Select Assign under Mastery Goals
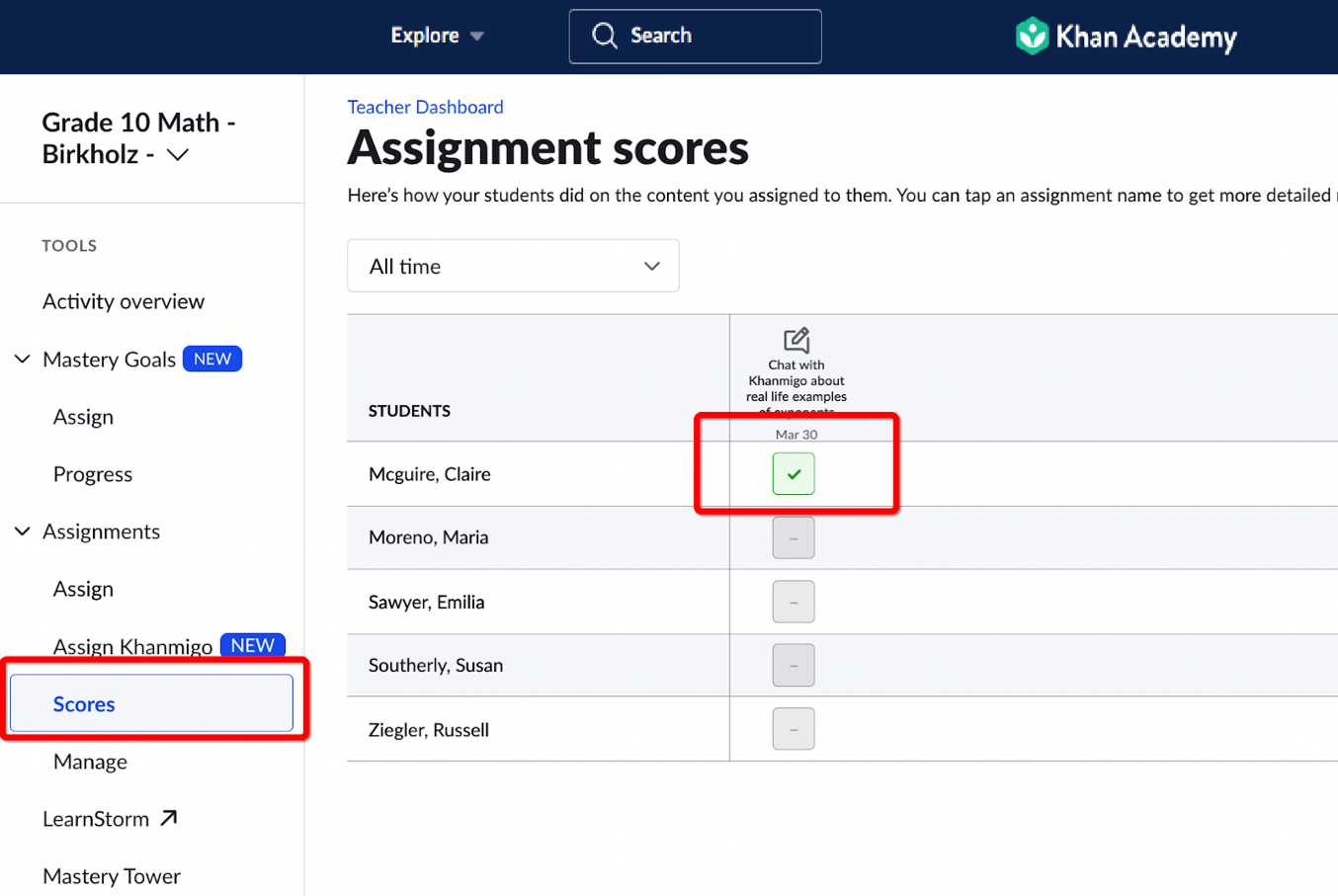1338x896 pixels. coord(83,417)
